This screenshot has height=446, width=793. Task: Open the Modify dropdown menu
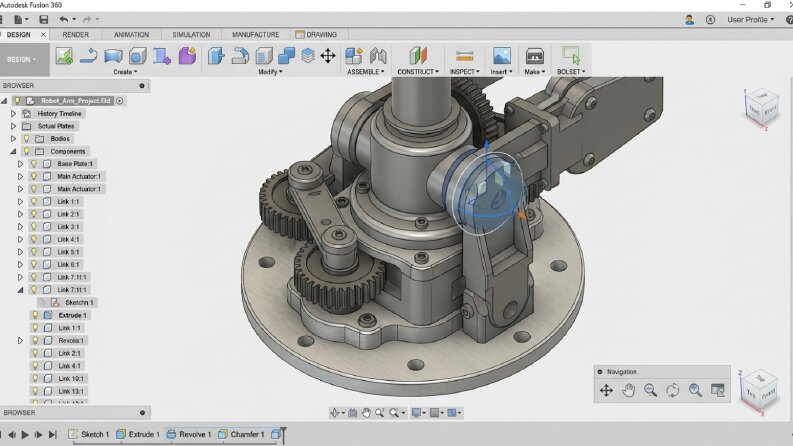click(x=270, y=72)
